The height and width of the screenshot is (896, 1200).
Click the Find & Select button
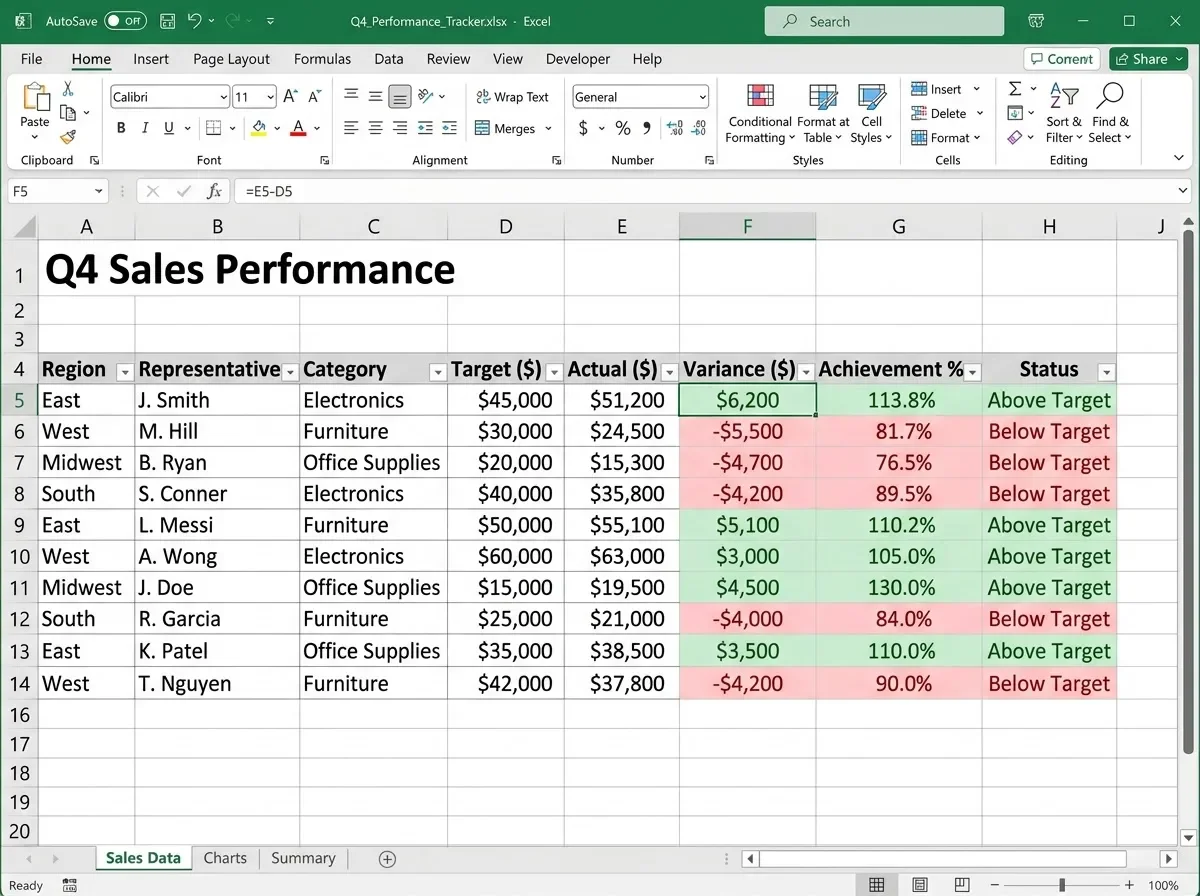point(1110,114)
